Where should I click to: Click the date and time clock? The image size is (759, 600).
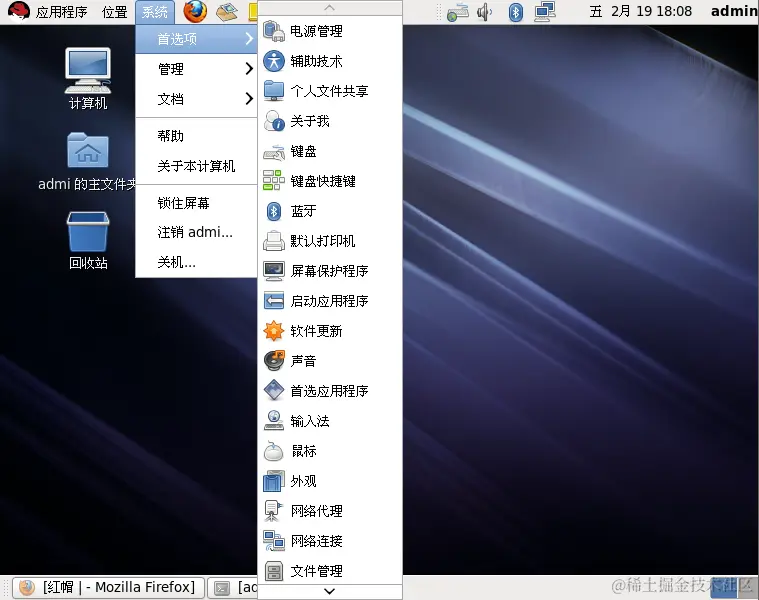[640, 11]
